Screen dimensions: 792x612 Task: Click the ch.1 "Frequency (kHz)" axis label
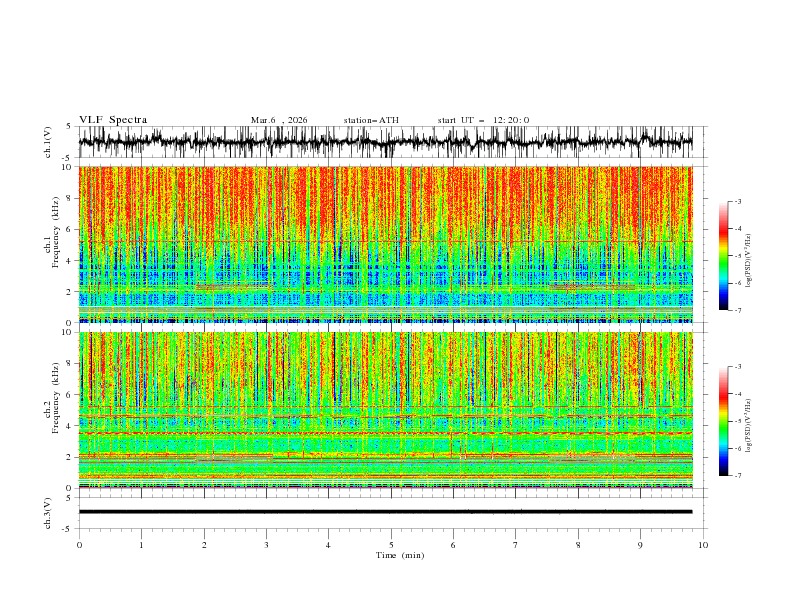56,230
